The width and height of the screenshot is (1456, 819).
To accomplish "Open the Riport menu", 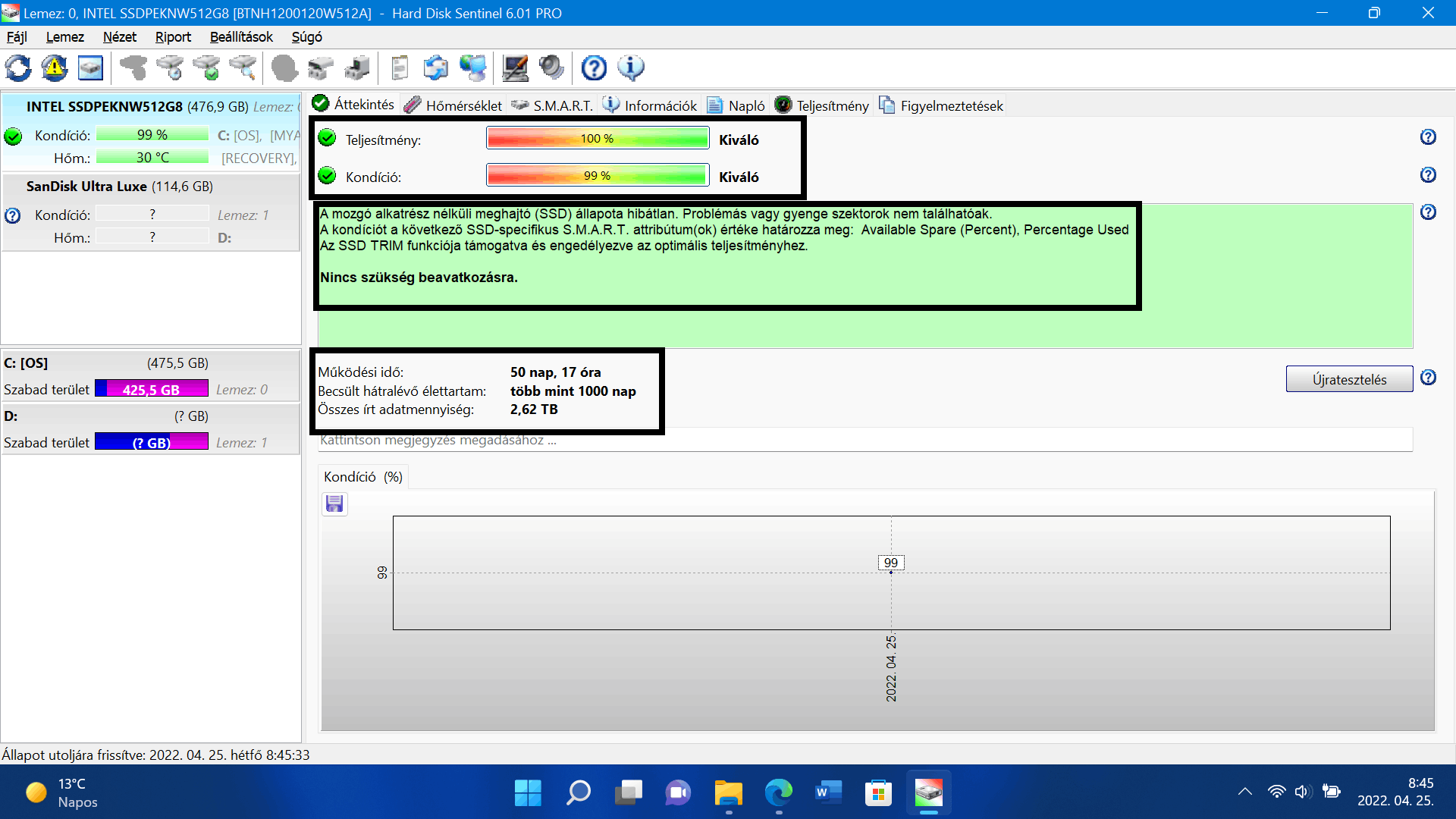I will point(173,37).
